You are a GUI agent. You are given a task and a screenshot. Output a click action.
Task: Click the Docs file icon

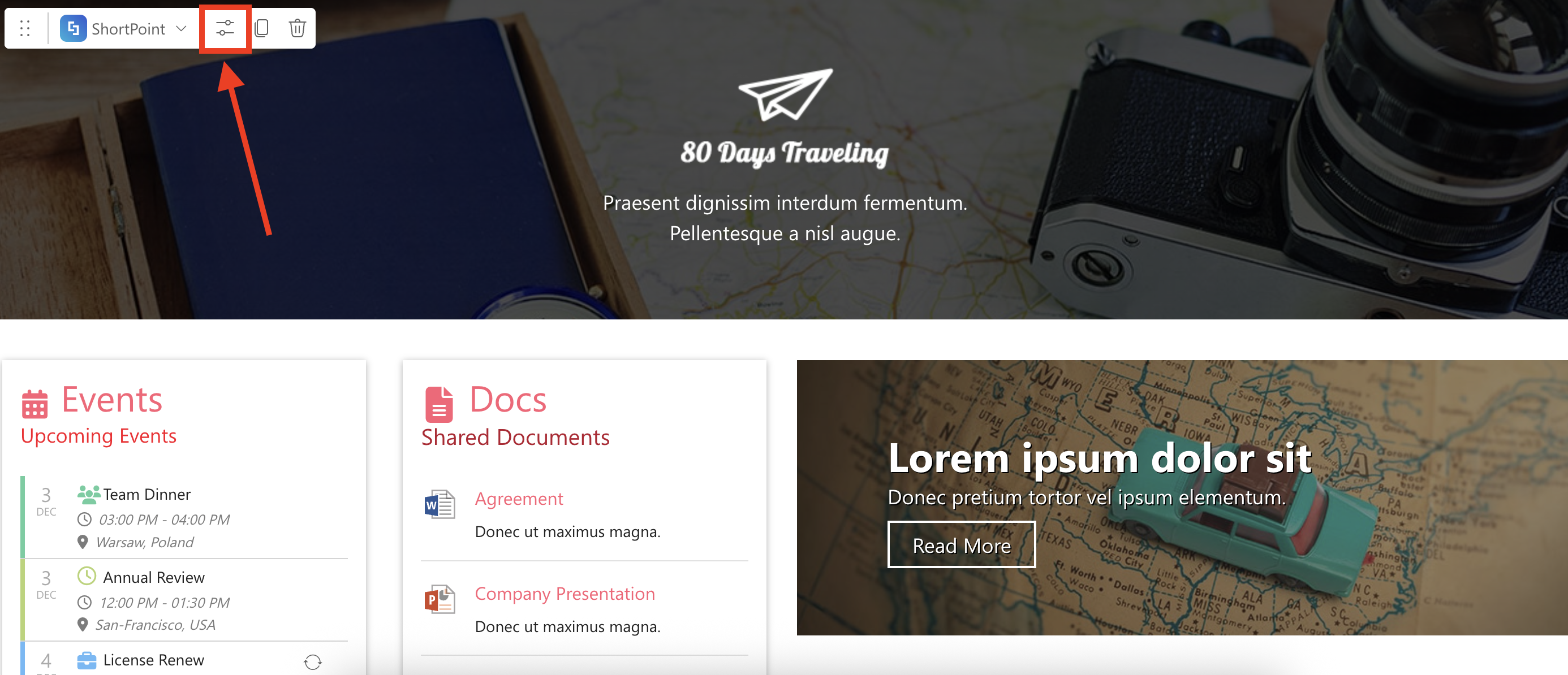point(439,404)
